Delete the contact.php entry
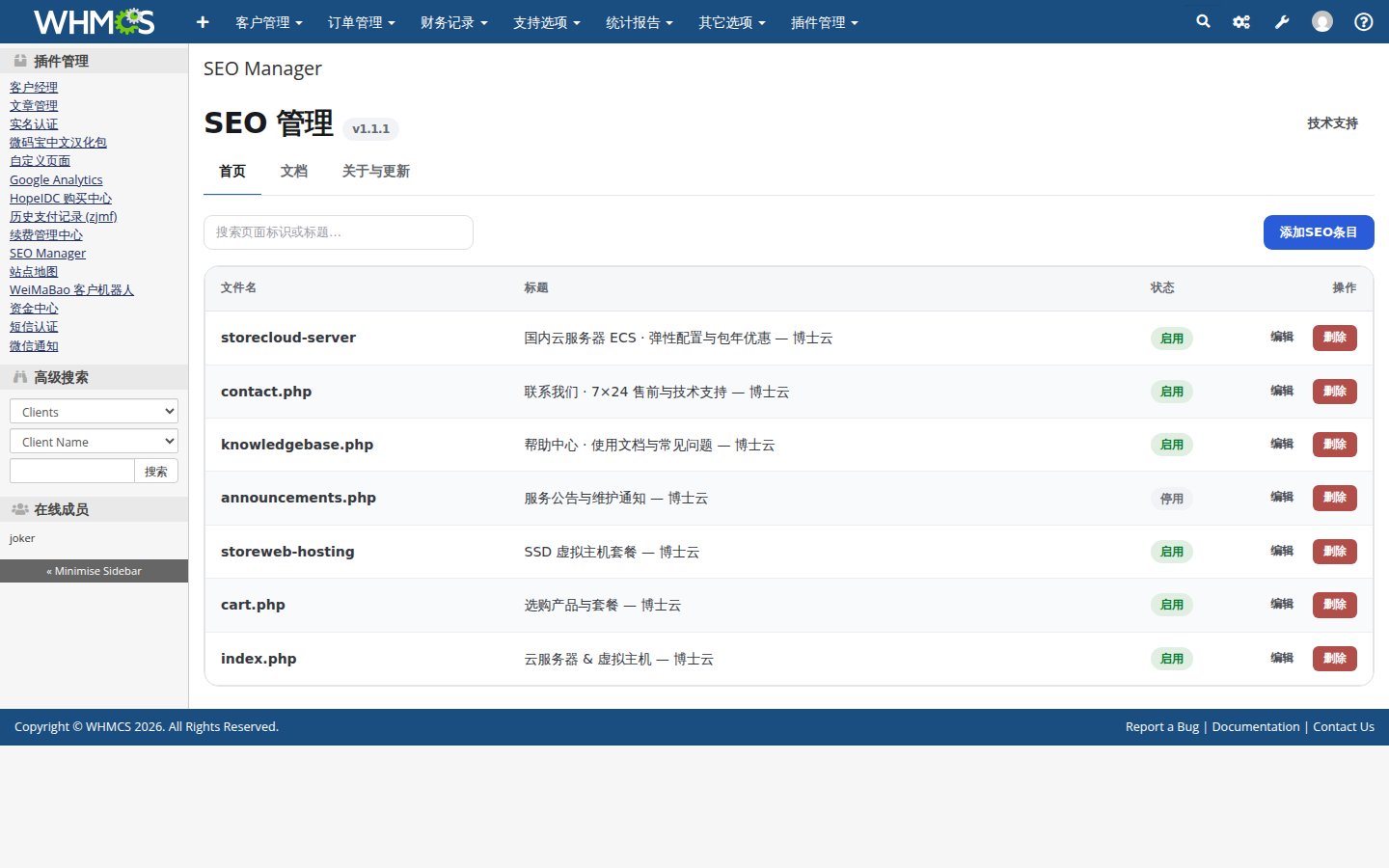This screenshot has height=868, width=1389. tap(1335, 392)
